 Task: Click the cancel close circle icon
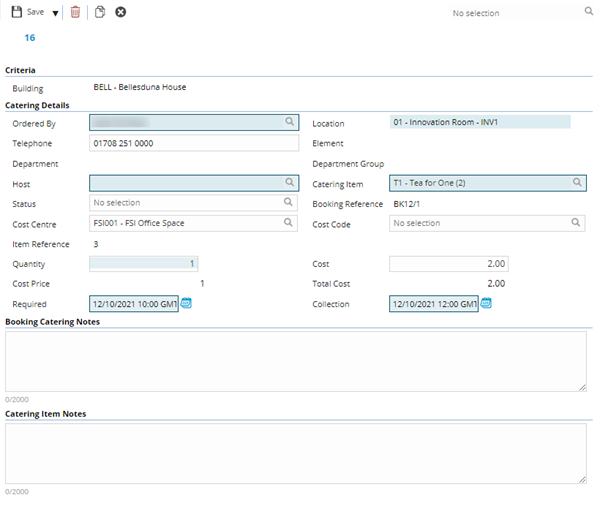pyautogui.click(x=121, y=12)
